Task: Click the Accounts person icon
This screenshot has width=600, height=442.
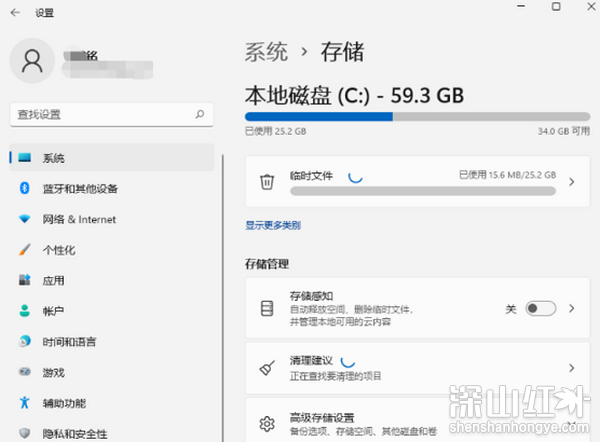Action: tap(24, 310)
